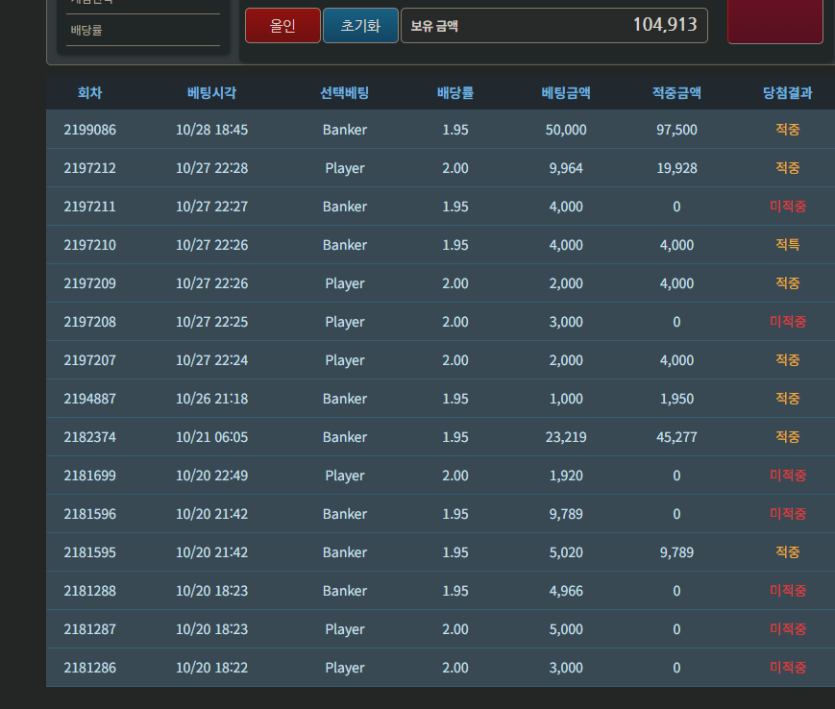This screenshot has width=835, height=709.
Task: Click the 미적중 result in row 2197211
Action: pos(788,206)
